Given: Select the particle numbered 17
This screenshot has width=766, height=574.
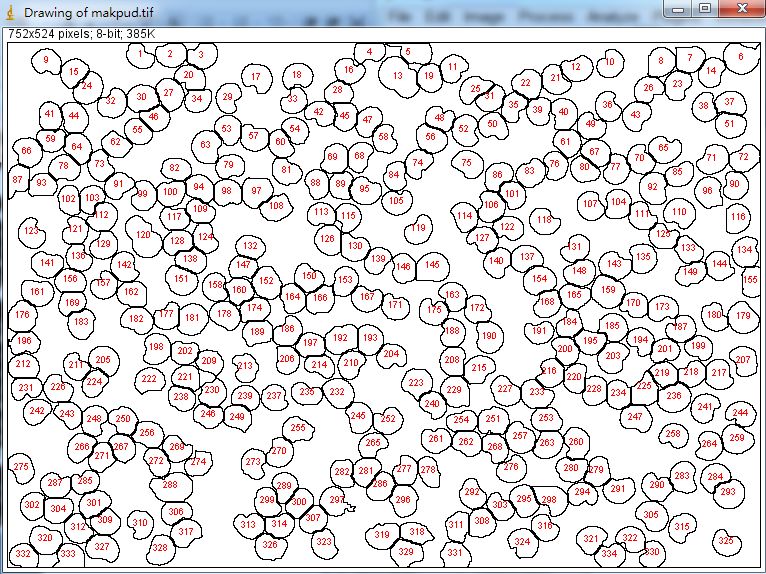Looking at the screenshot, I should 255,77.
